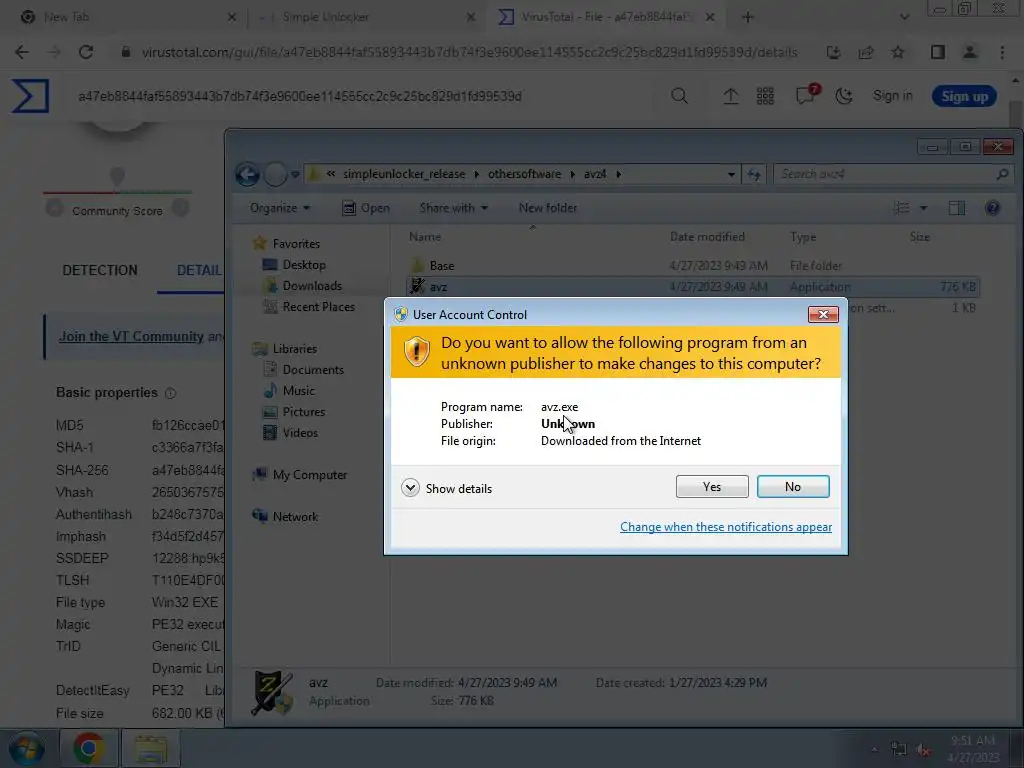The image size is (1024, 768).
Task: Click VirusTotal upload file icon
Action: pos(731,96)
